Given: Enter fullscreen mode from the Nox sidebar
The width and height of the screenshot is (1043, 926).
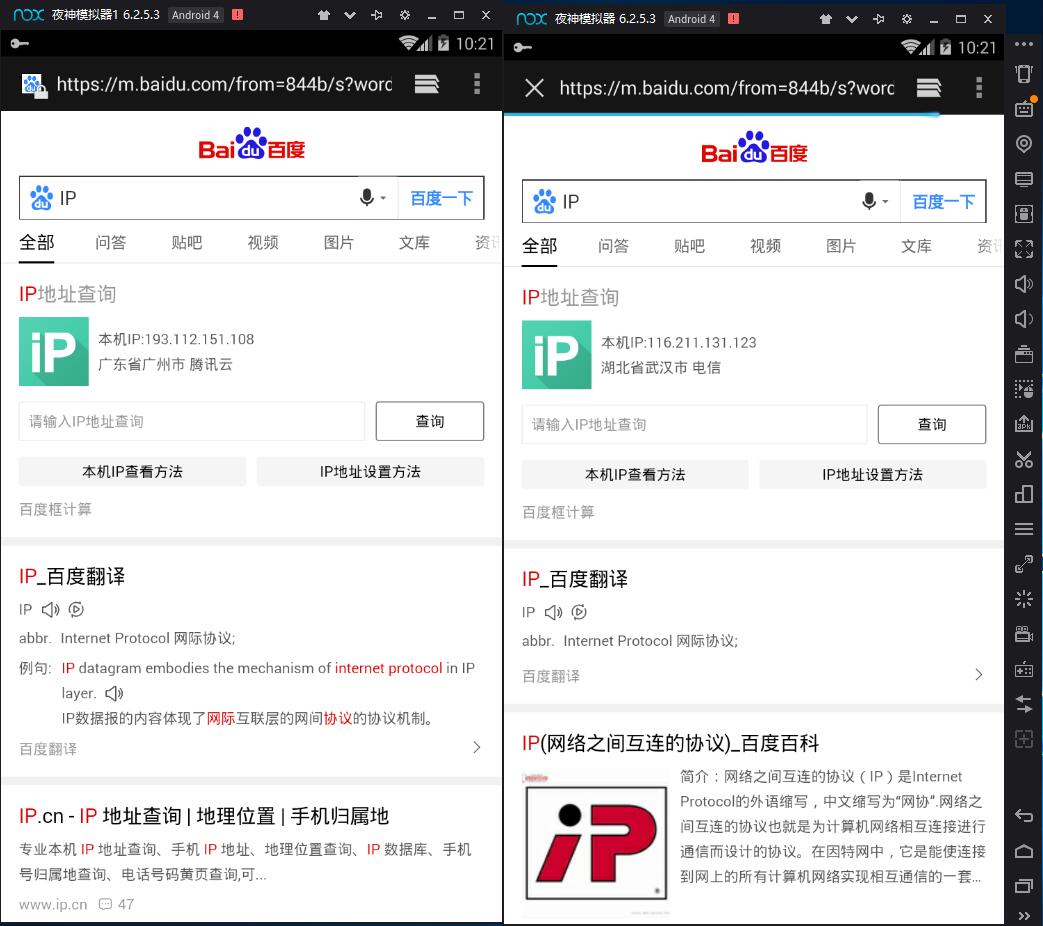Looking at the screenshot, I should pyautogui.click(x=1024, y=249).
